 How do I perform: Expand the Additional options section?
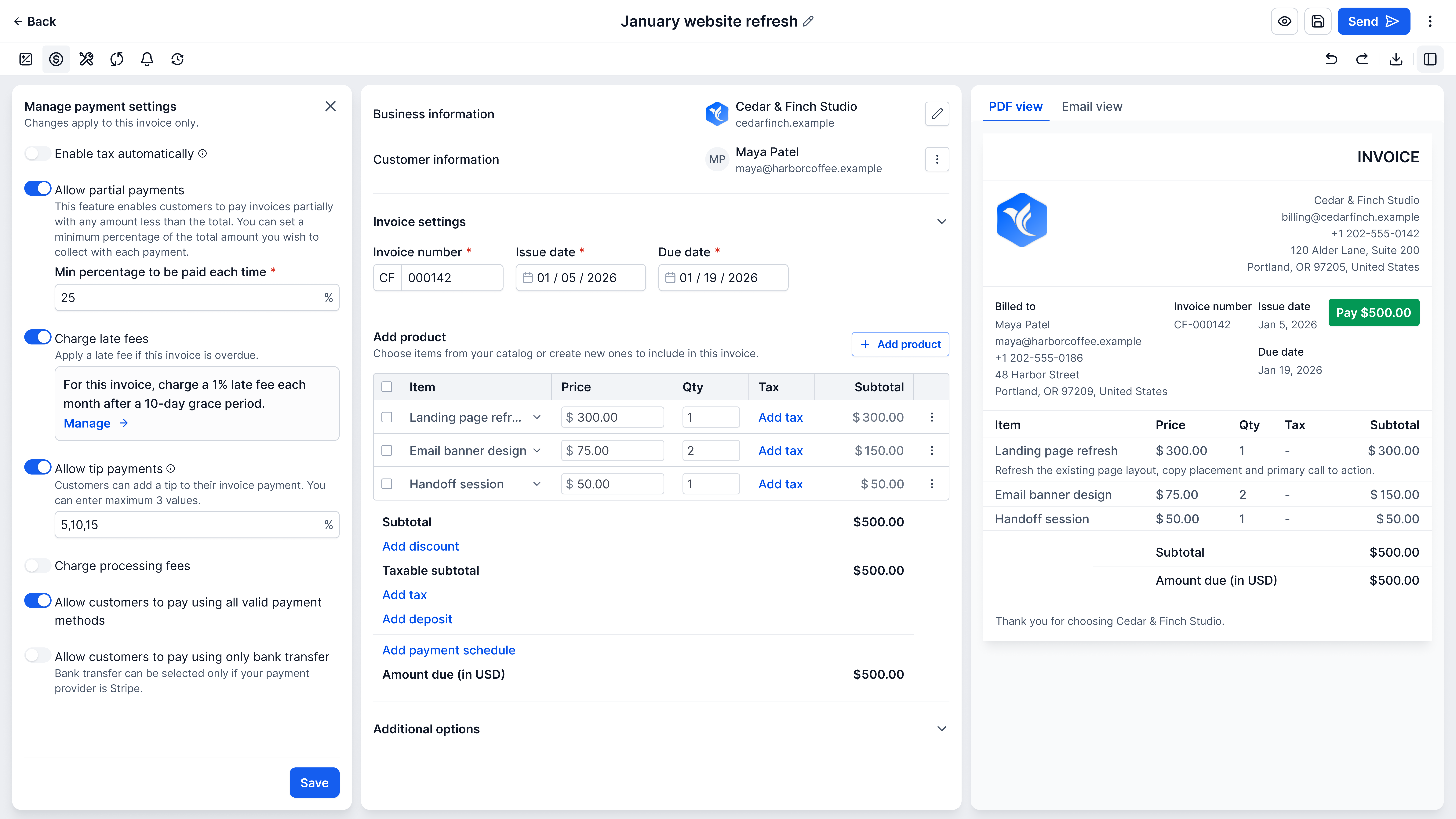tap(942, 729)
